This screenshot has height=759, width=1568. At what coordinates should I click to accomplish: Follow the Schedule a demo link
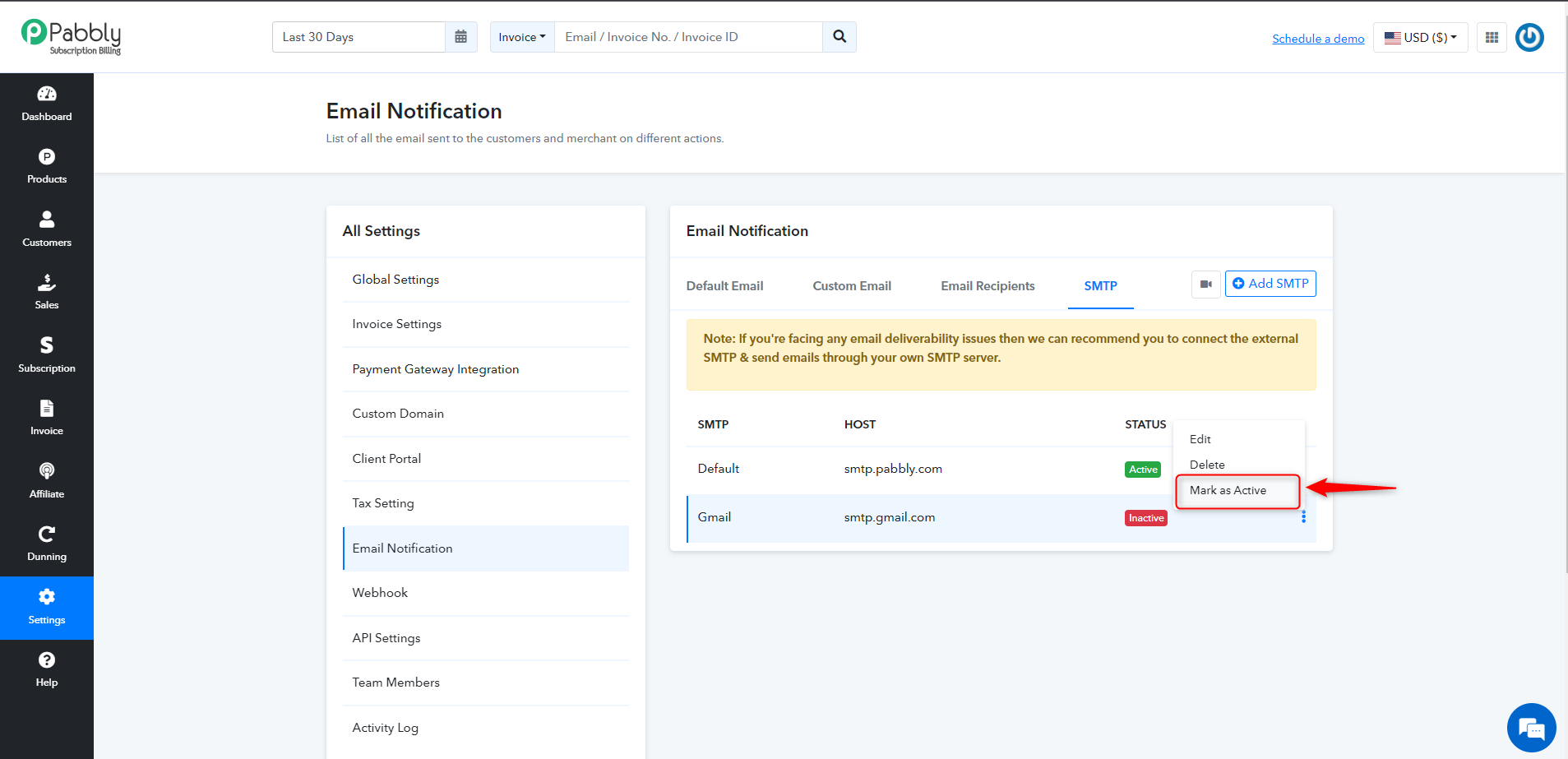(x=1318, y=39)
